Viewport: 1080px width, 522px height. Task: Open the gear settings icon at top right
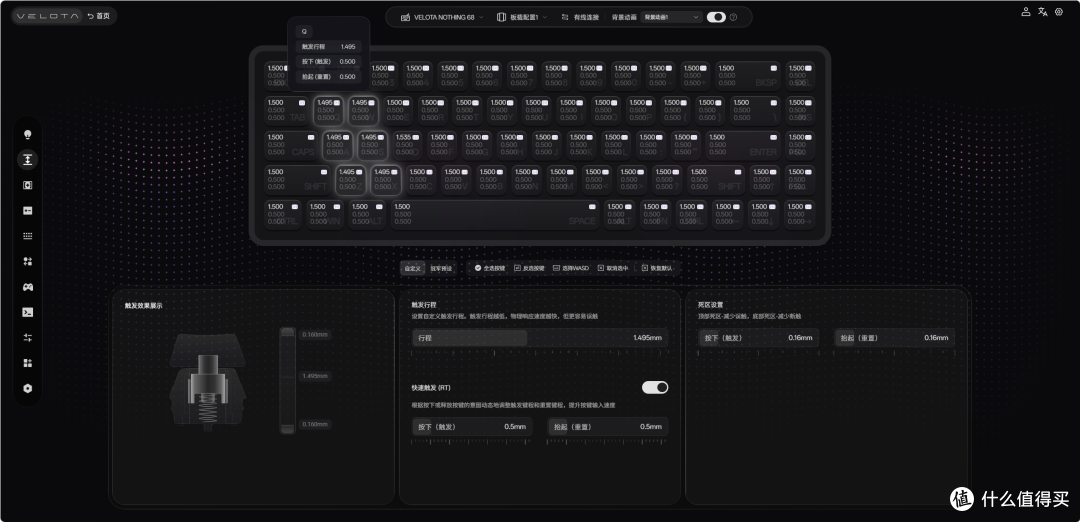pos(1059,12)
